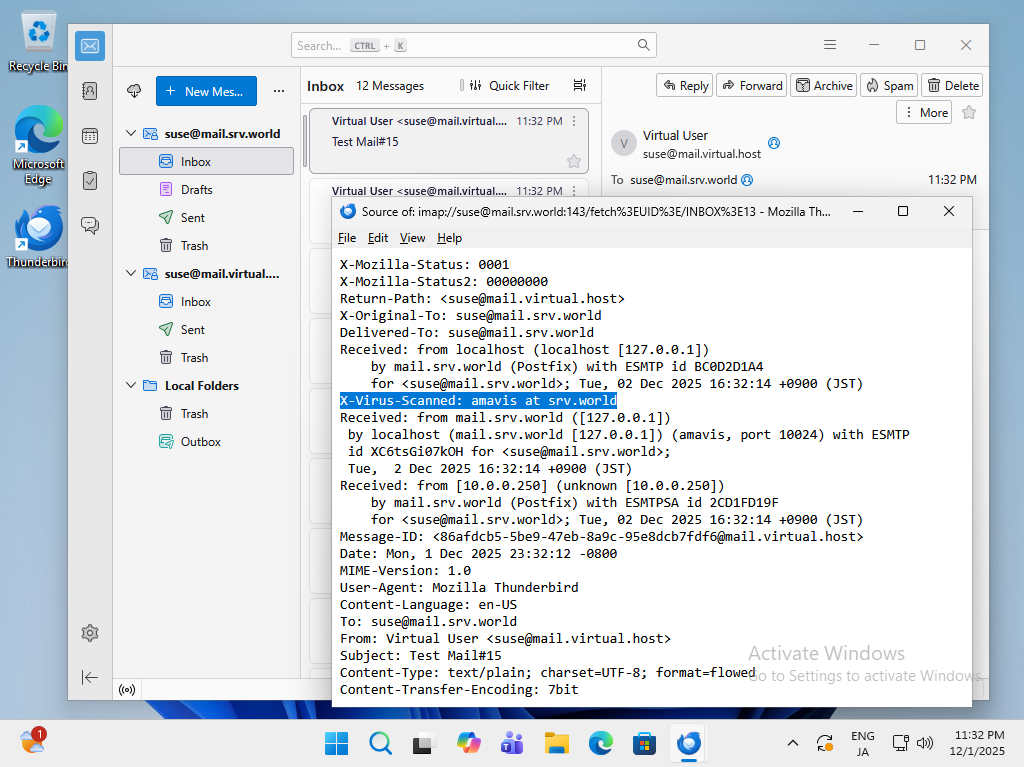Open the Chat space icon

pyautogui.click(x=90, y=225)
